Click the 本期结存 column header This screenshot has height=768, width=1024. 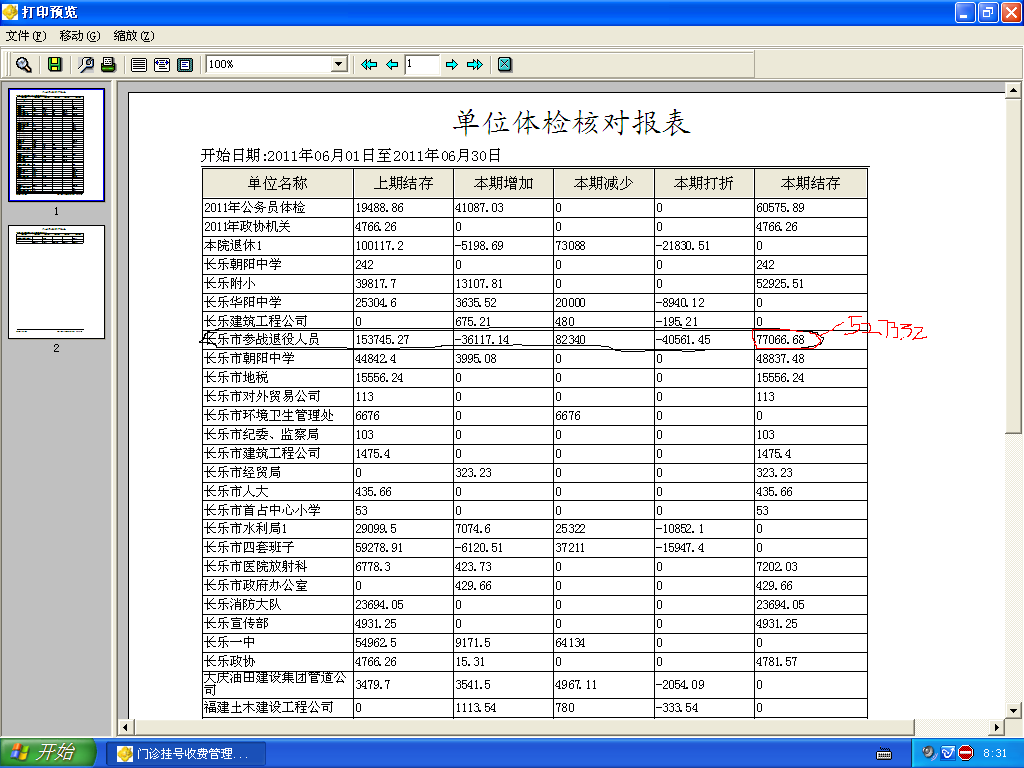(x=810, y=184)
